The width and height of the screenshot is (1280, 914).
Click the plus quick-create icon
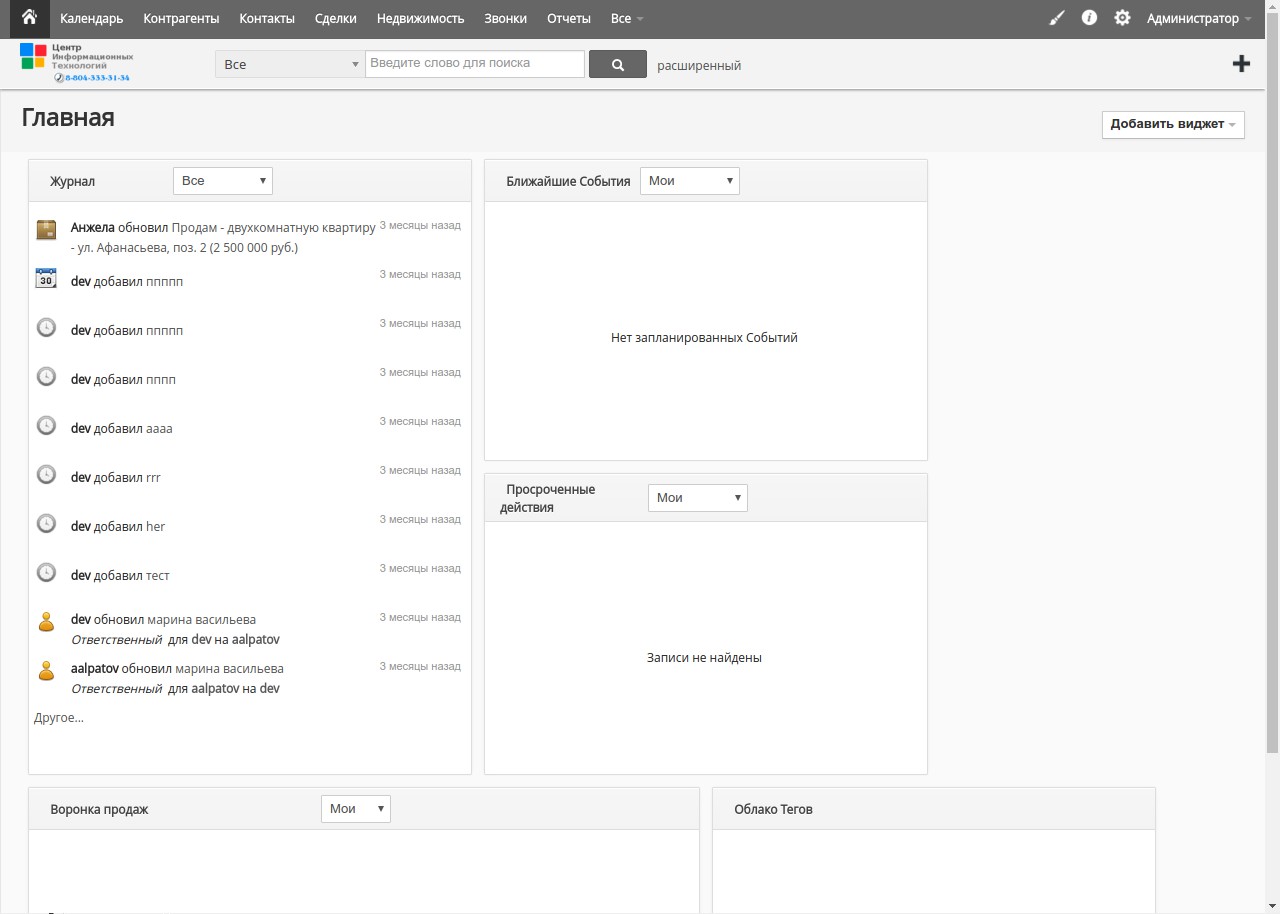(1241, 64)
